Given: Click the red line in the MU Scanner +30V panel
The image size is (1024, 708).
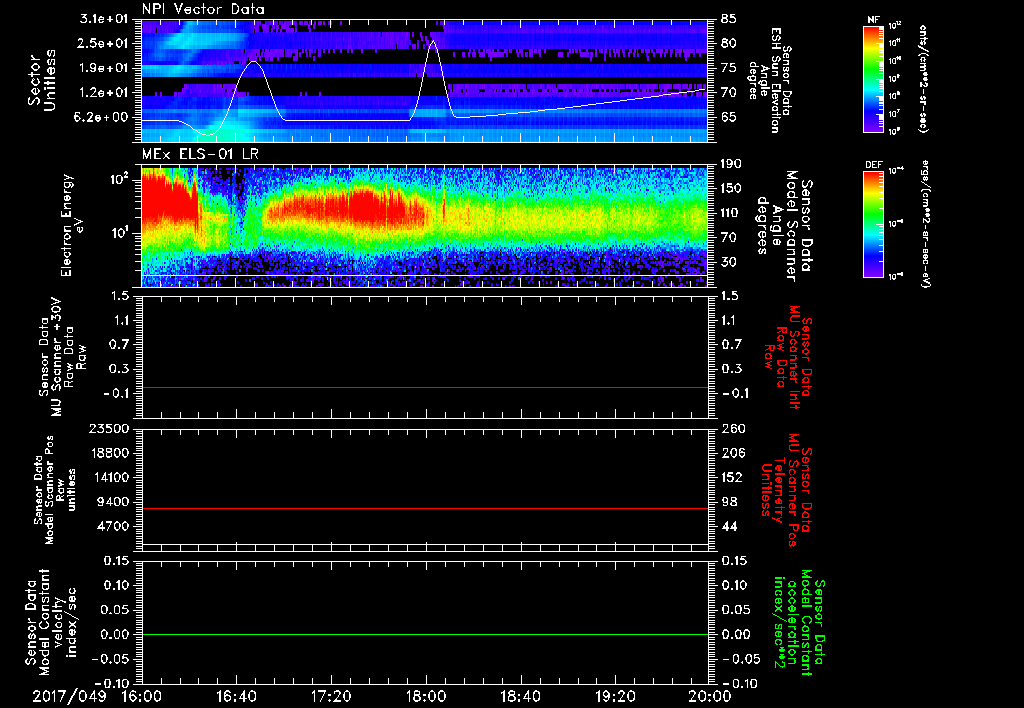Looking at the screenshot, I should point(424,387).
